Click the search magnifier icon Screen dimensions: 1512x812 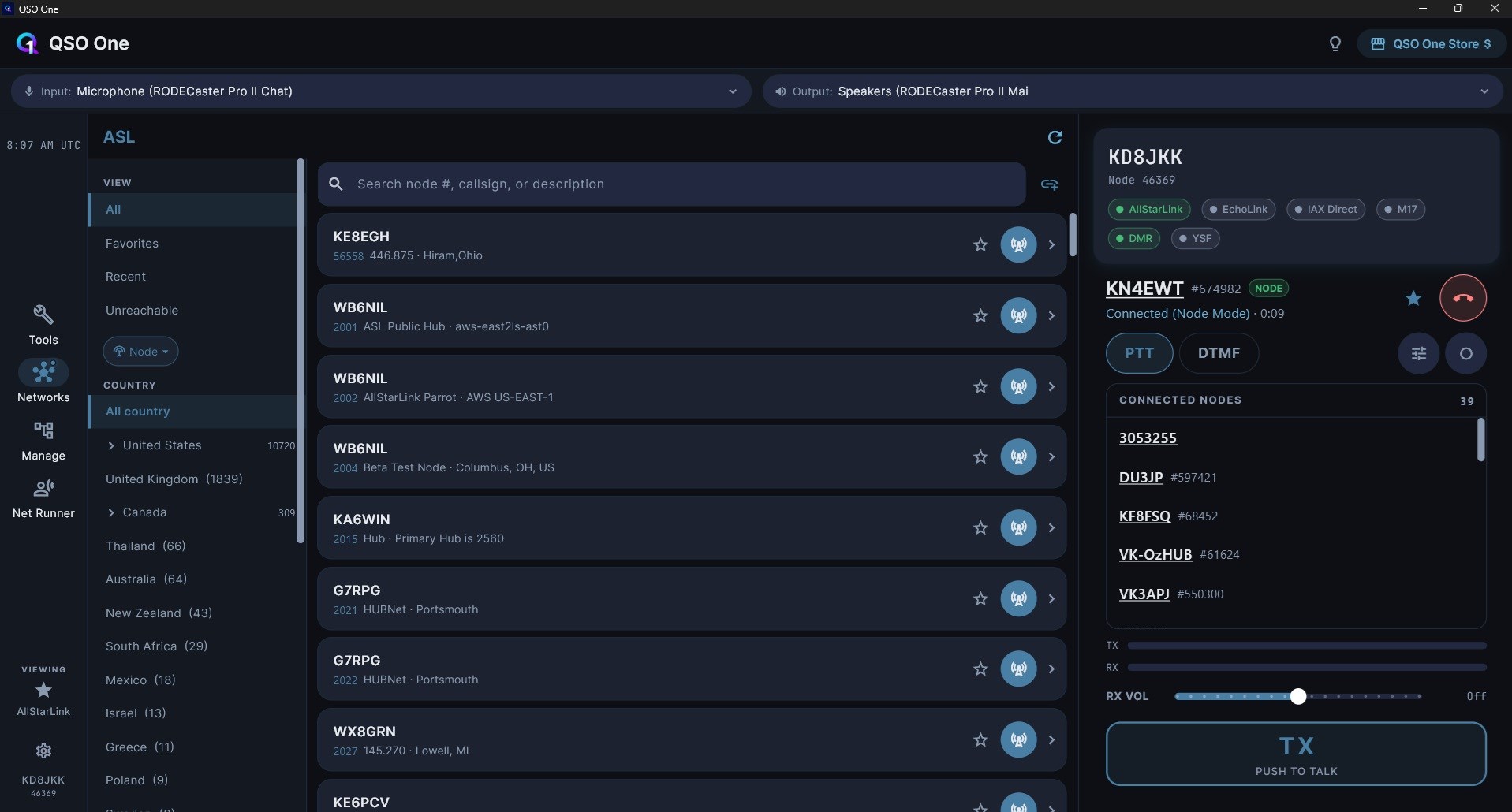pyautogui.click(x=336, y=184)
